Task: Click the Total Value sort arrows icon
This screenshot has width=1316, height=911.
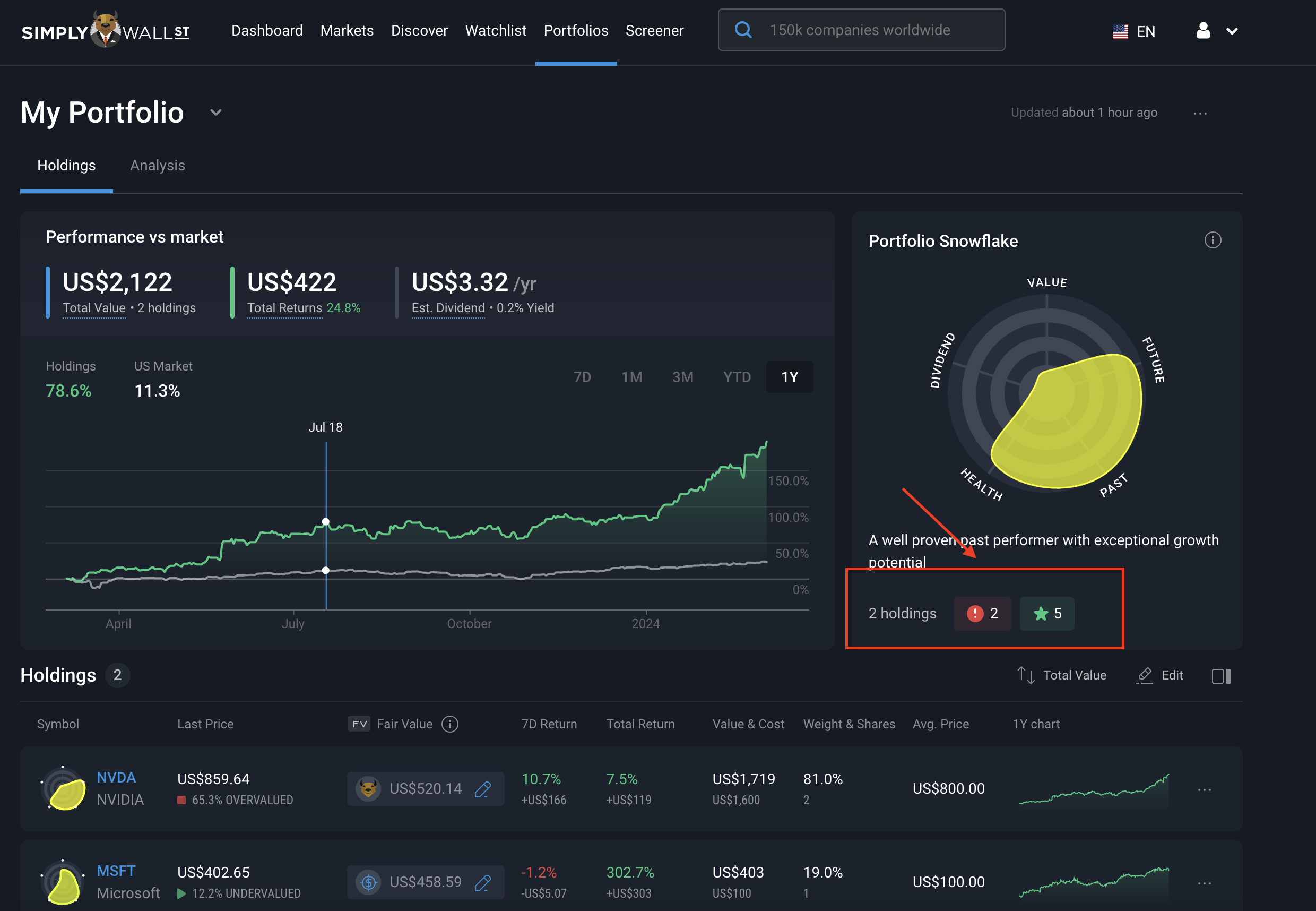Action: coord(1026,675)
